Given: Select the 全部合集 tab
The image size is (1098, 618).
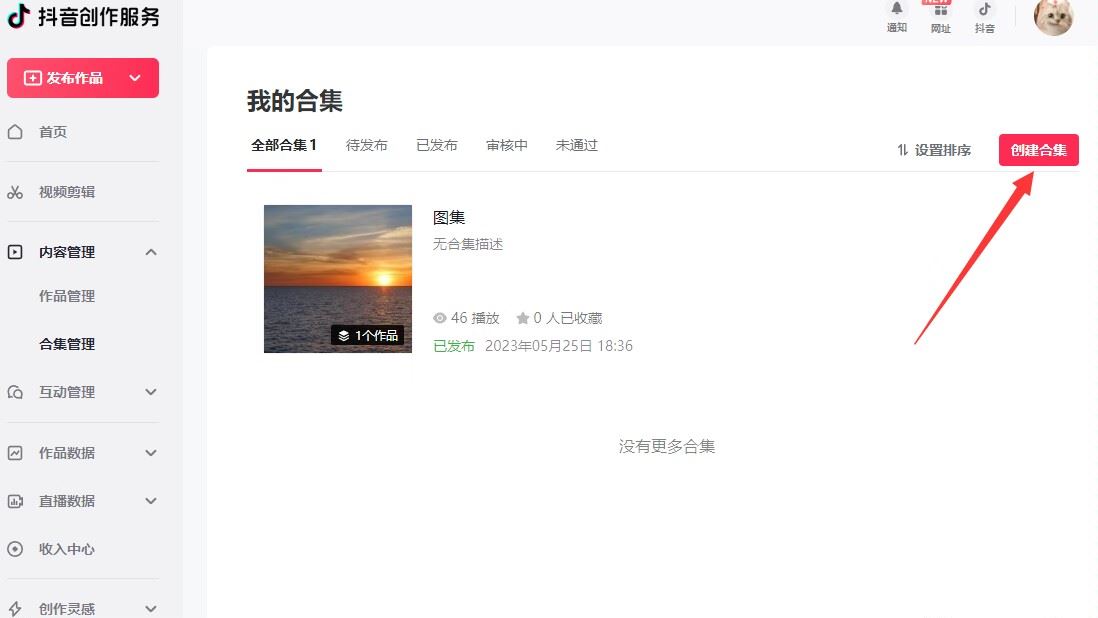Looking at the screenshot, I should (284, 146).
